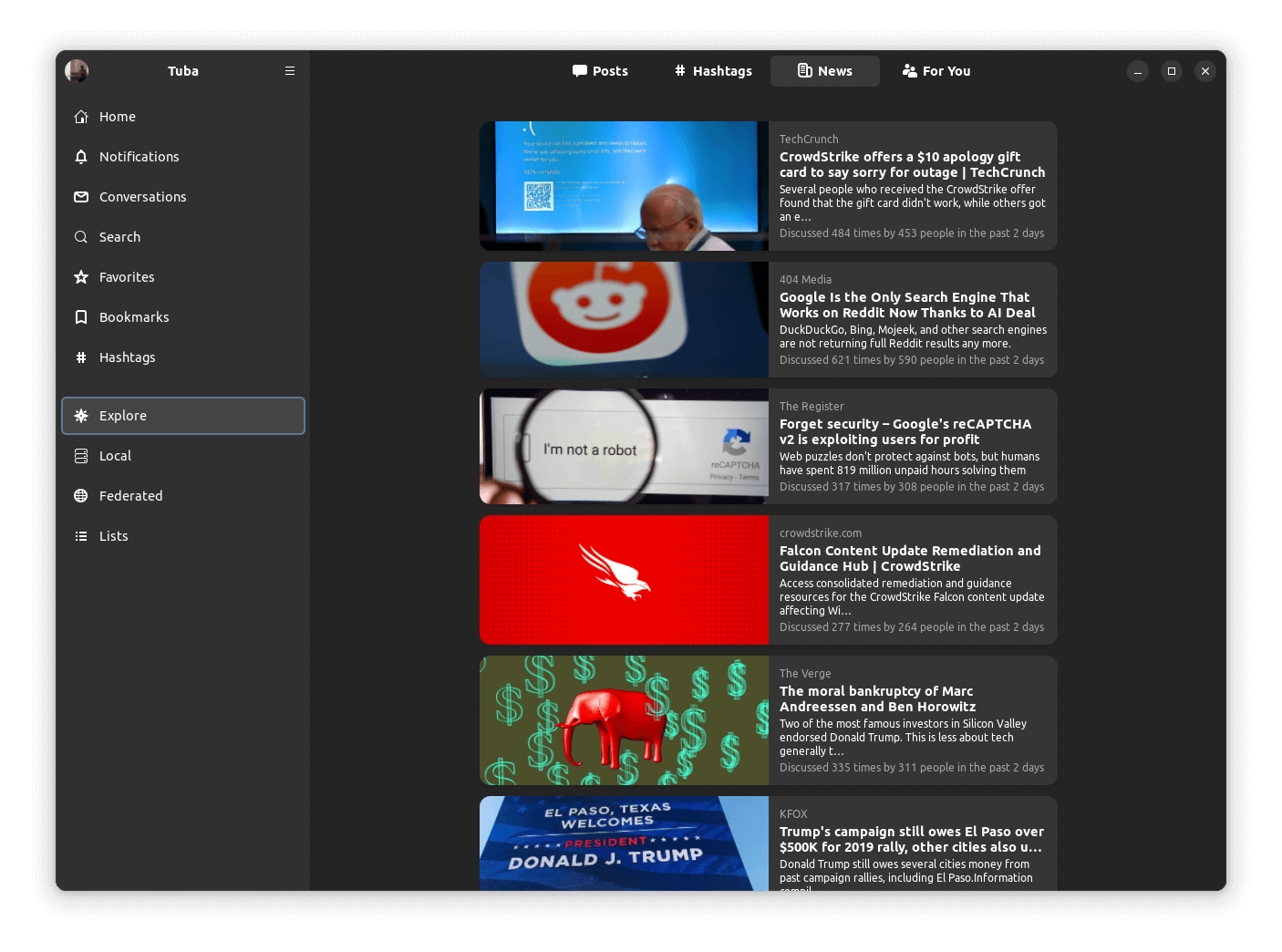Maximize the Tuba window
This screenshot has height=952, width=1282.
(x=1172, y=71)
